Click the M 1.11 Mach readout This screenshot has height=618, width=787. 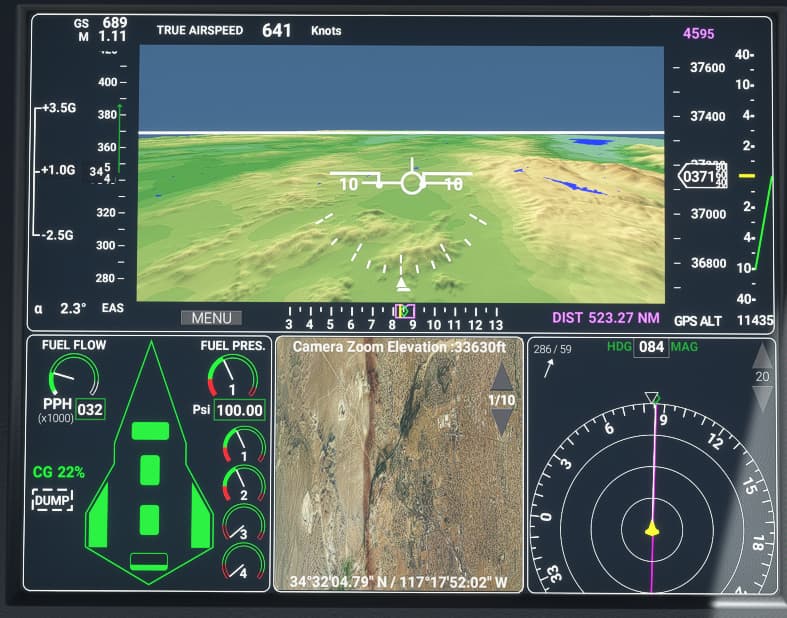tap(102, 36)
